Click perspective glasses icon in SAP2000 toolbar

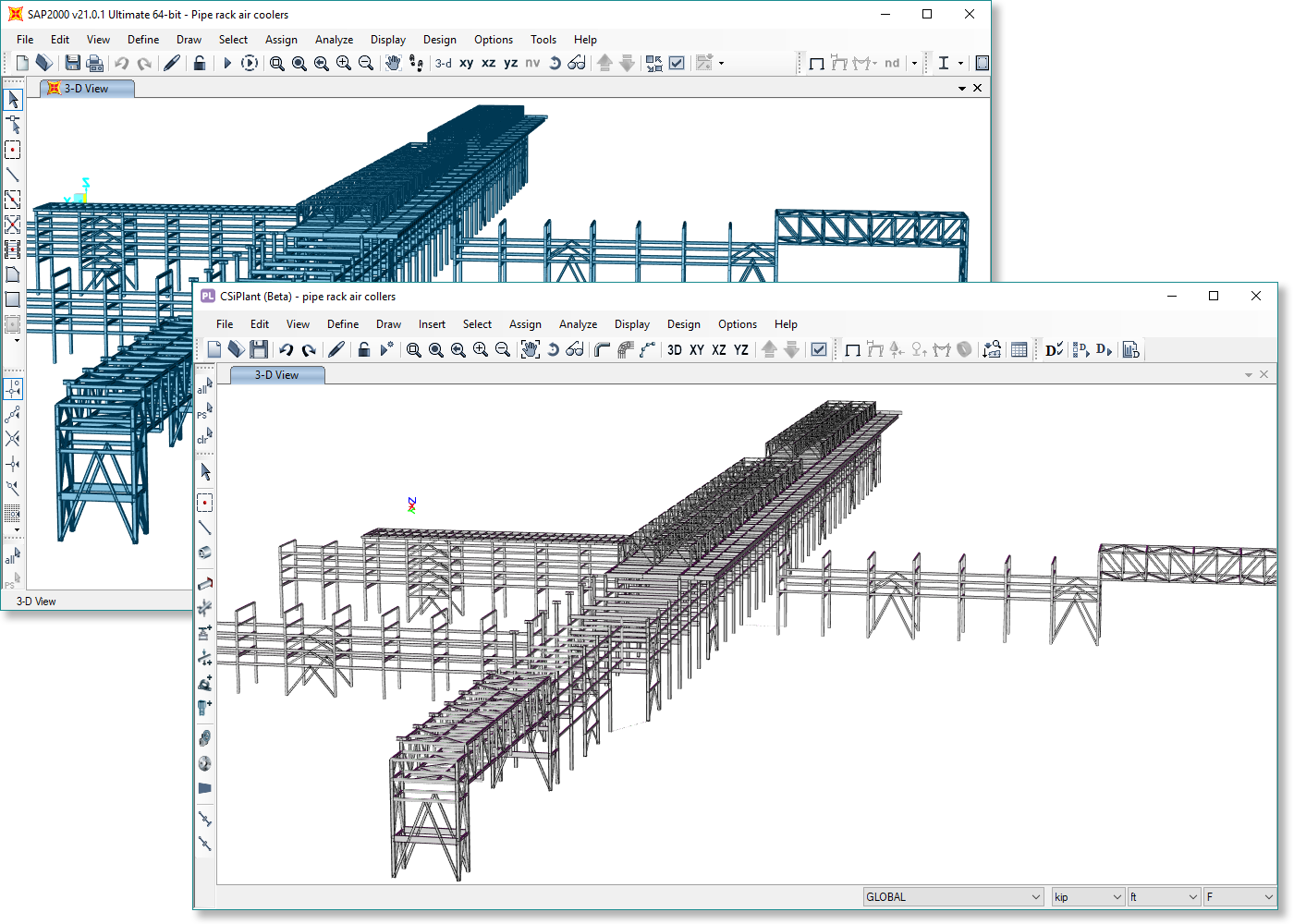[577, 63]
